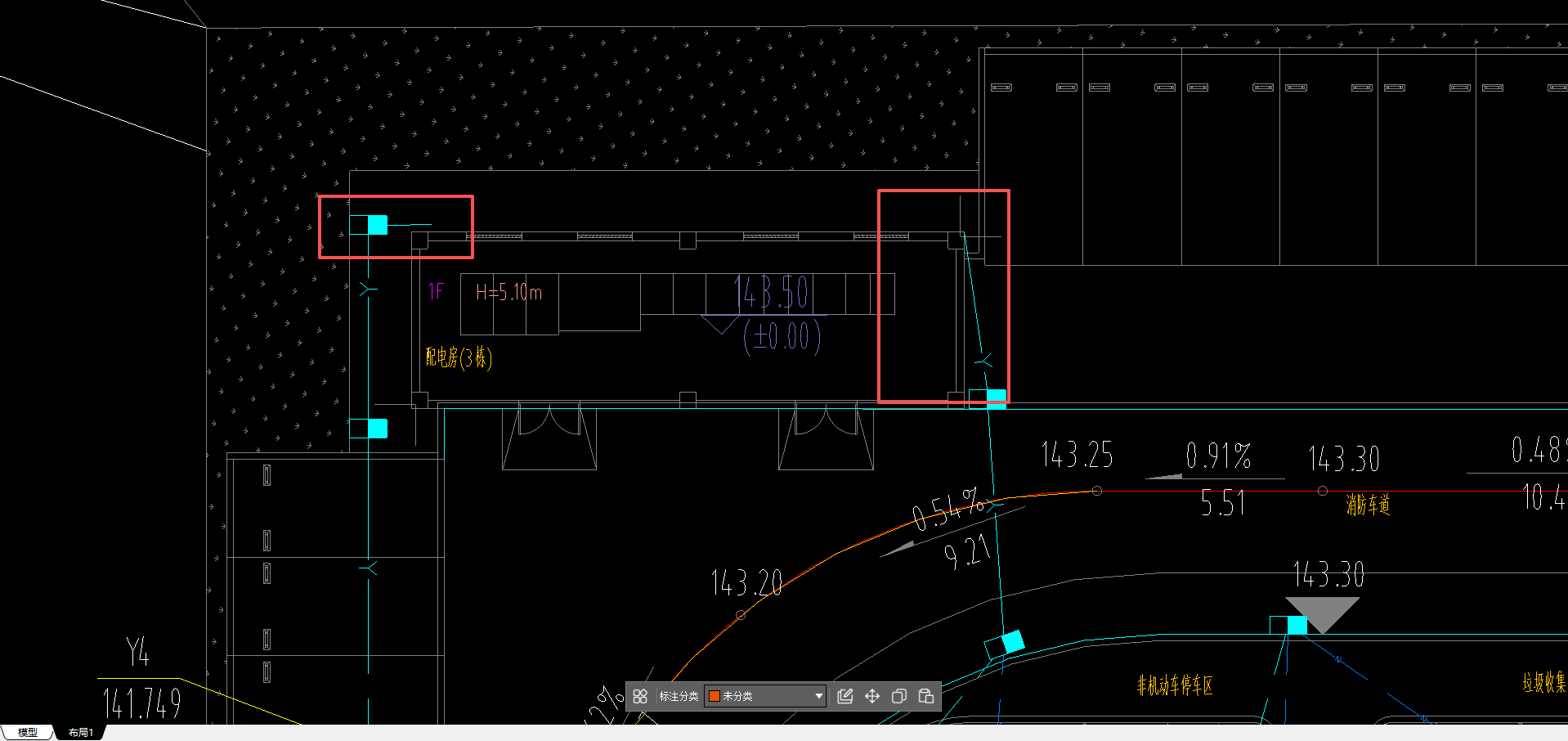Viewport: 1568px width, 741px height.
Task: Click the edit annotation pencil icon
Action: coord(845,696)
